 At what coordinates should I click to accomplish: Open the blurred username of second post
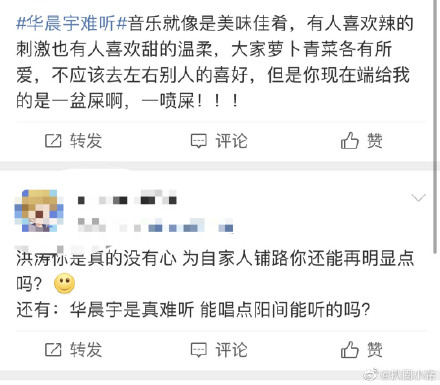pos(127,198)
